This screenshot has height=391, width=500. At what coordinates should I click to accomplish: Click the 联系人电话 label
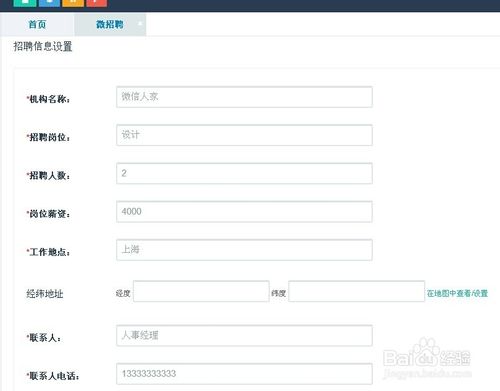(53, 376)
